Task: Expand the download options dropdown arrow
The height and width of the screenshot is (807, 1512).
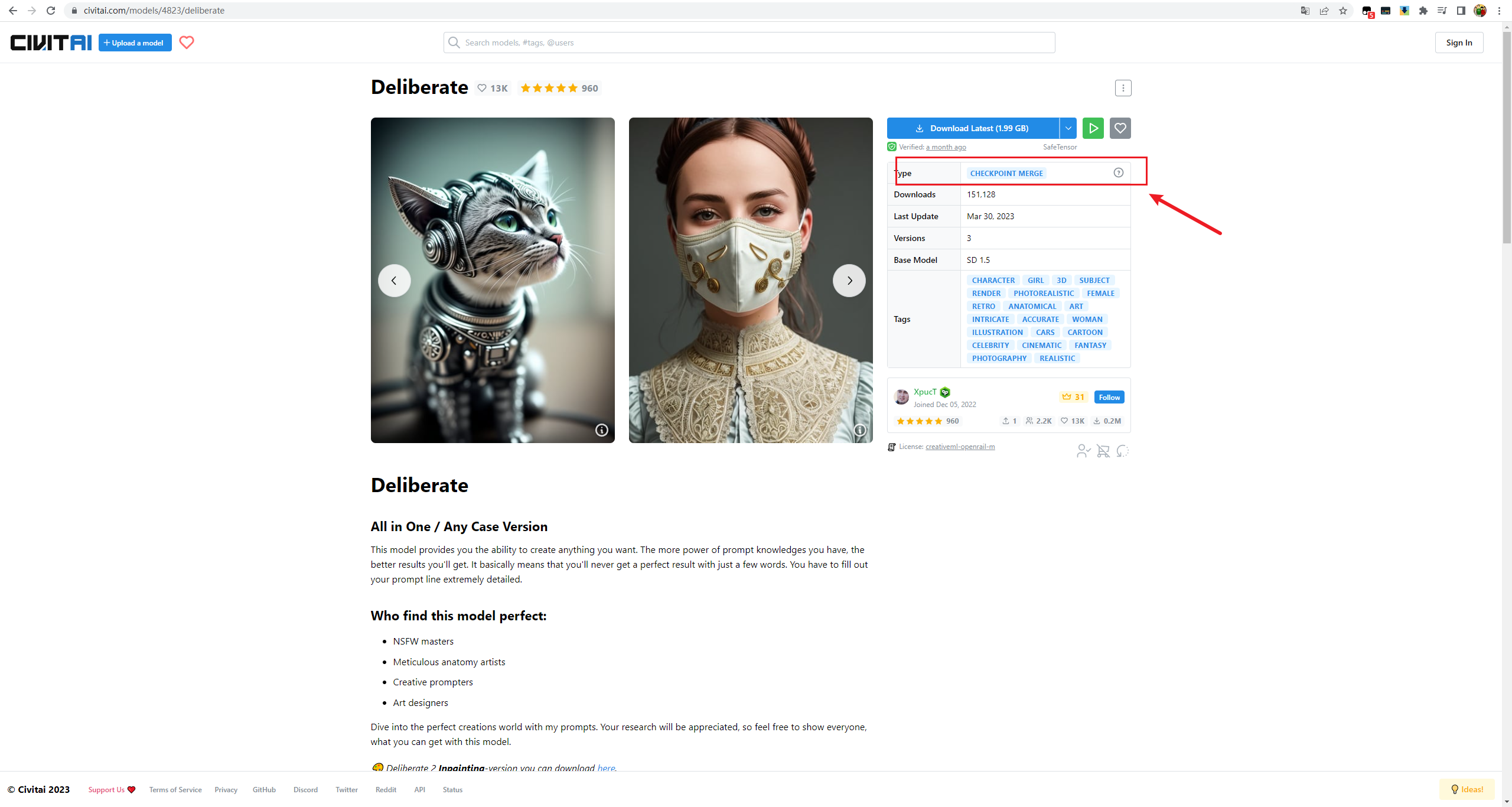Action: click(x=1068, y=128)
